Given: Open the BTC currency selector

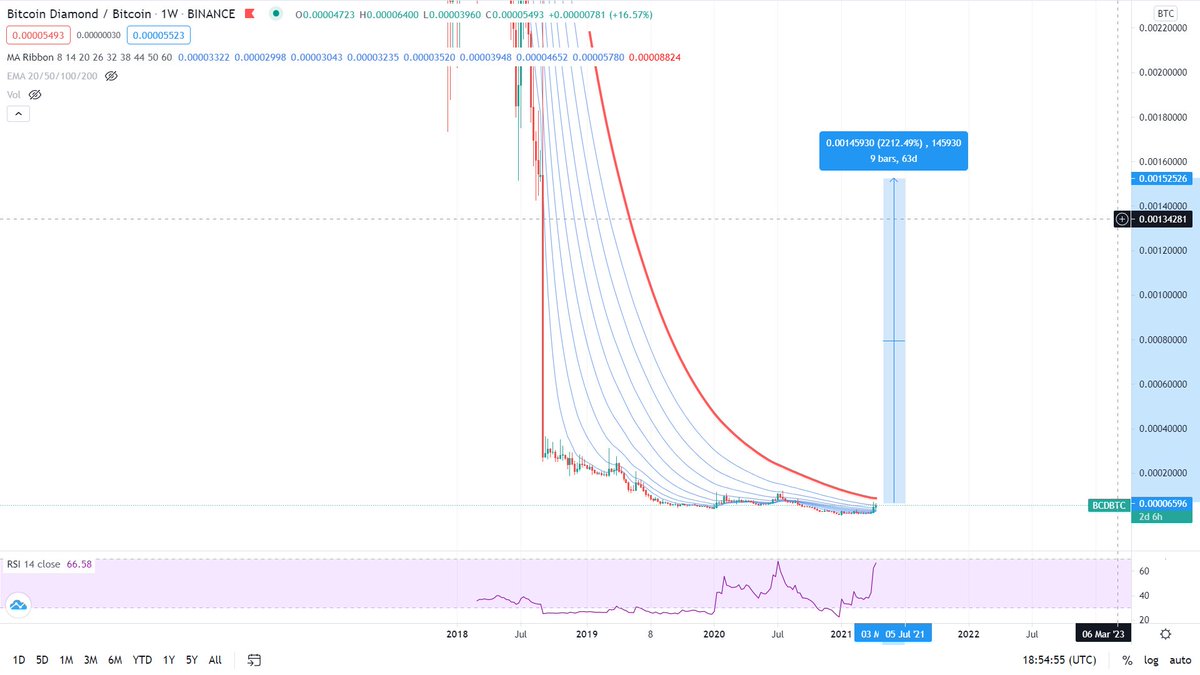Looking at the screenshot, I should [x=1165, y=13].
